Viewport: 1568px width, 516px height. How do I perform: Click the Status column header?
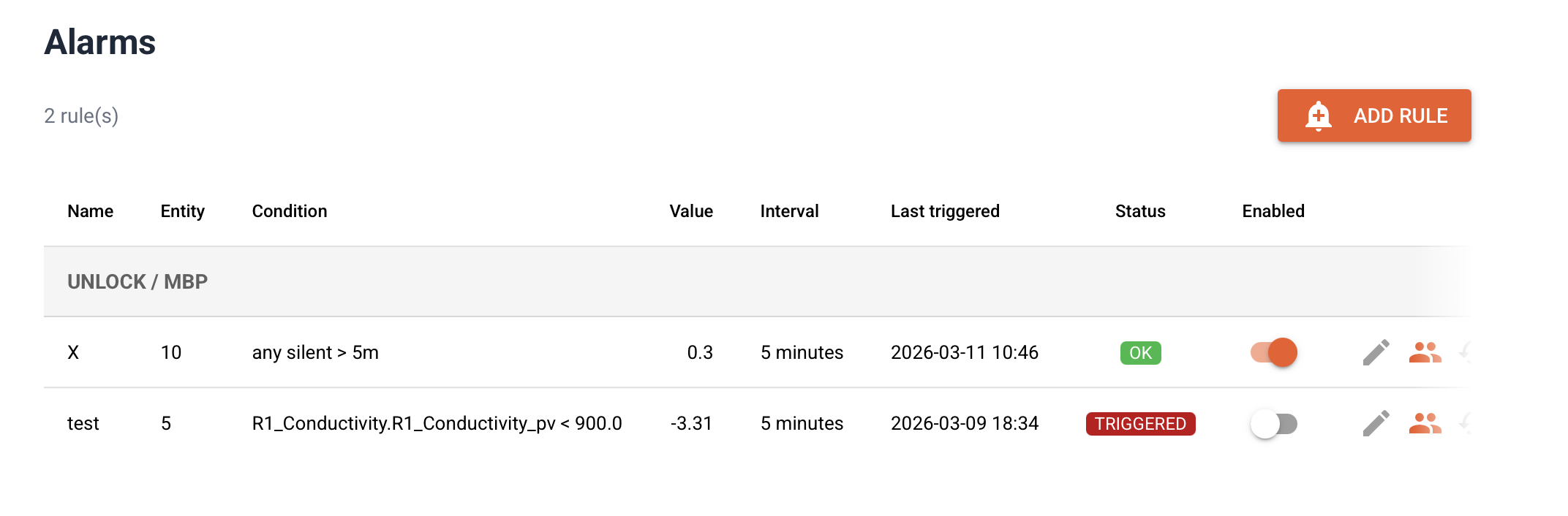tap(1140, 211)
